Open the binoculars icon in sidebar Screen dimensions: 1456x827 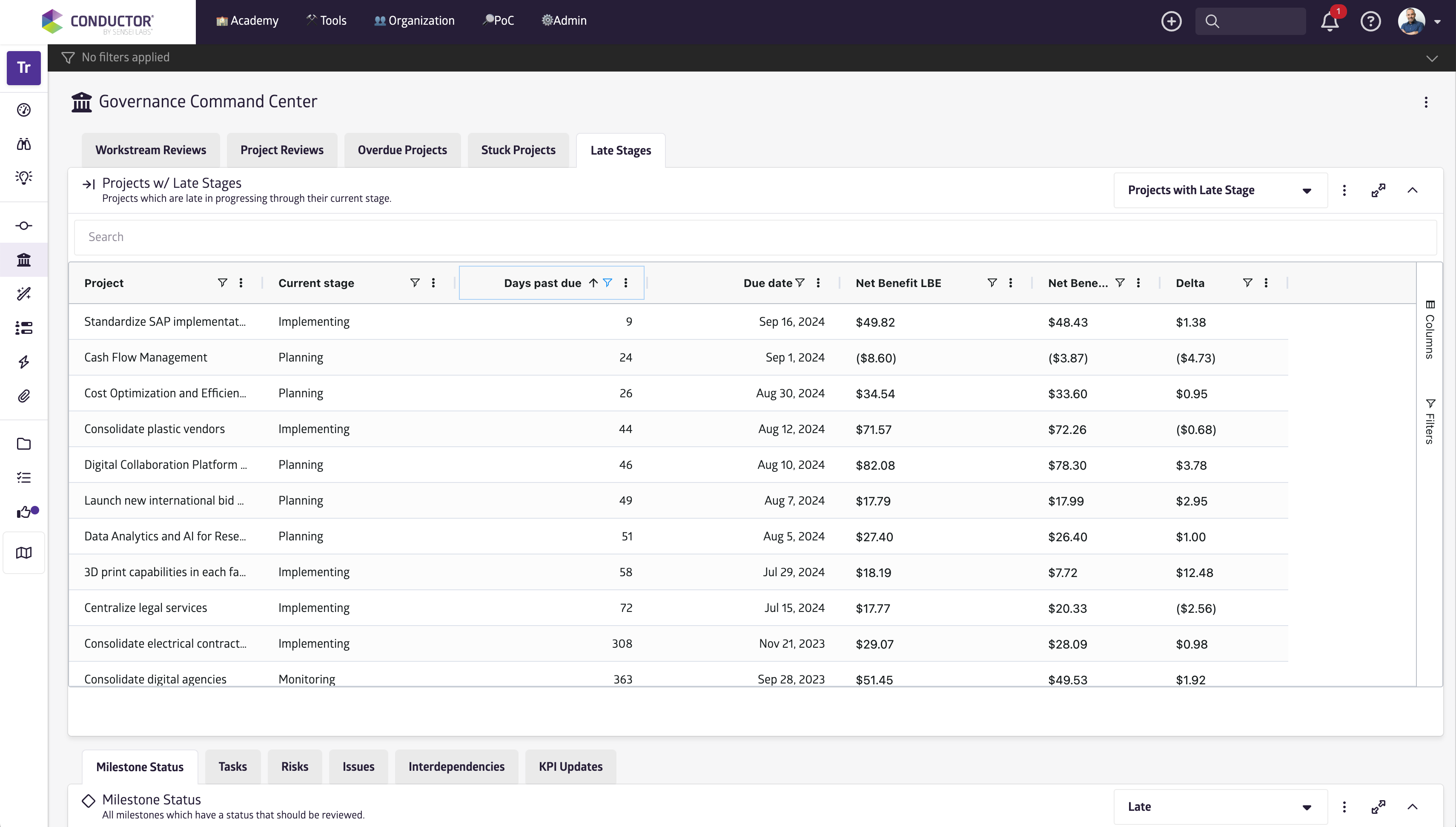(x=24, y=144)
